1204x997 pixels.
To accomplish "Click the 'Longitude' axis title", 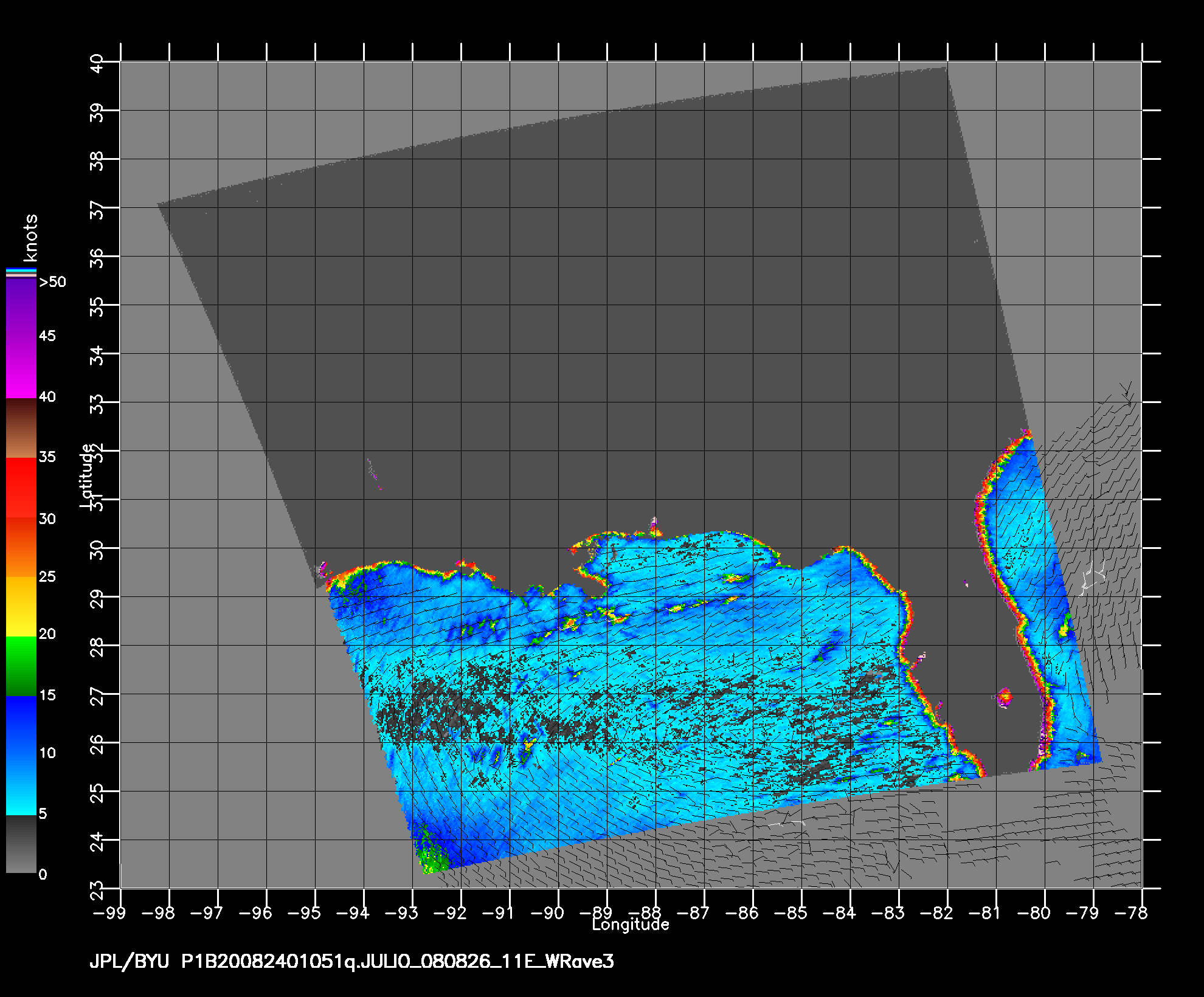I will [x=631, y=925].
